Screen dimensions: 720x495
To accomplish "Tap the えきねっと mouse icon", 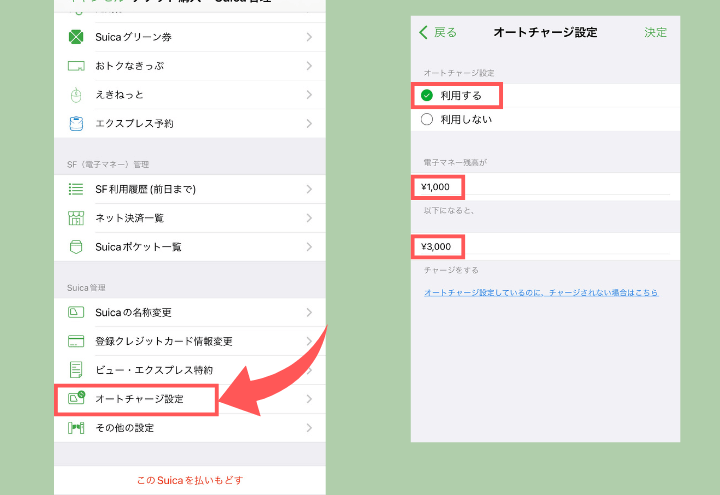I will (76, 95).
